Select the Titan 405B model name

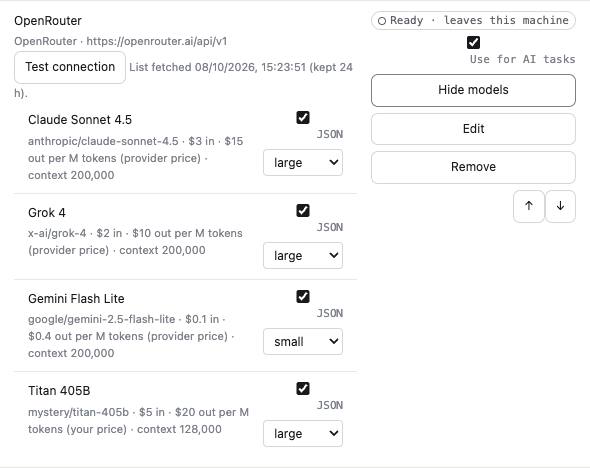point(59,391)
